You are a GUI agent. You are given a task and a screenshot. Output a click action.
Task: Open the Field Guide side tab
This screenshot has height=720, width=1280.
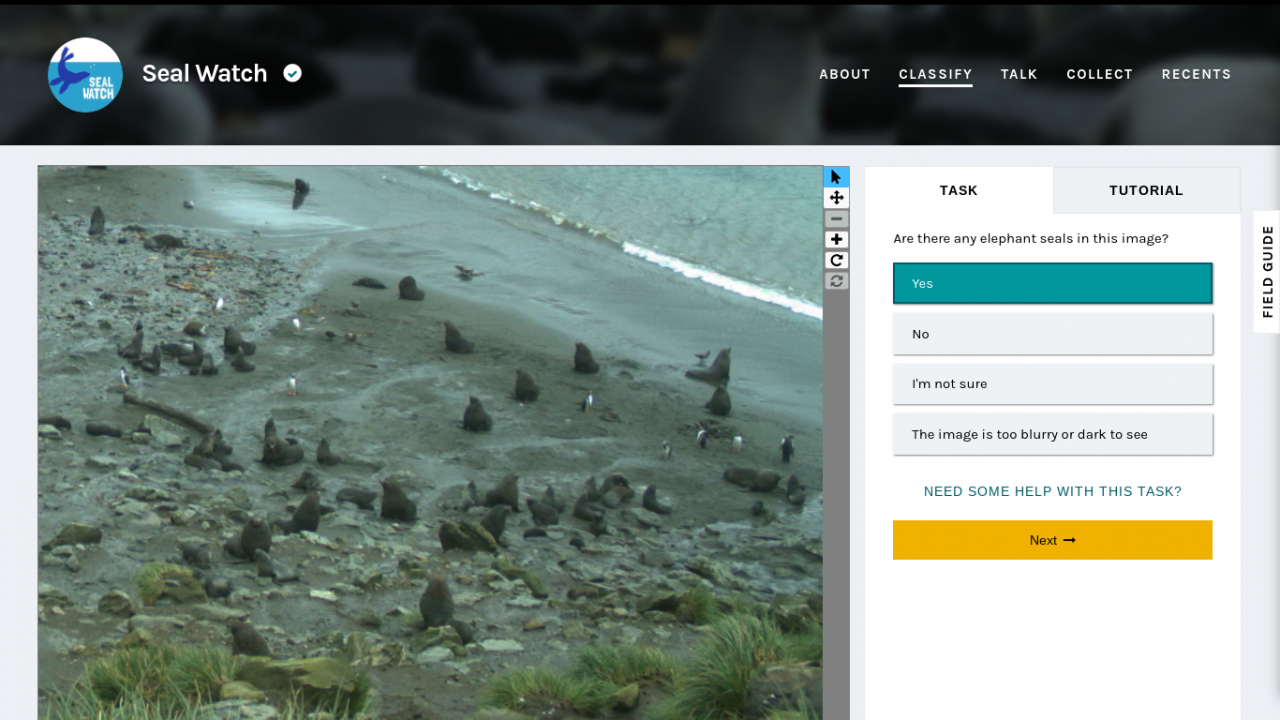click(x=1267, y=272)
